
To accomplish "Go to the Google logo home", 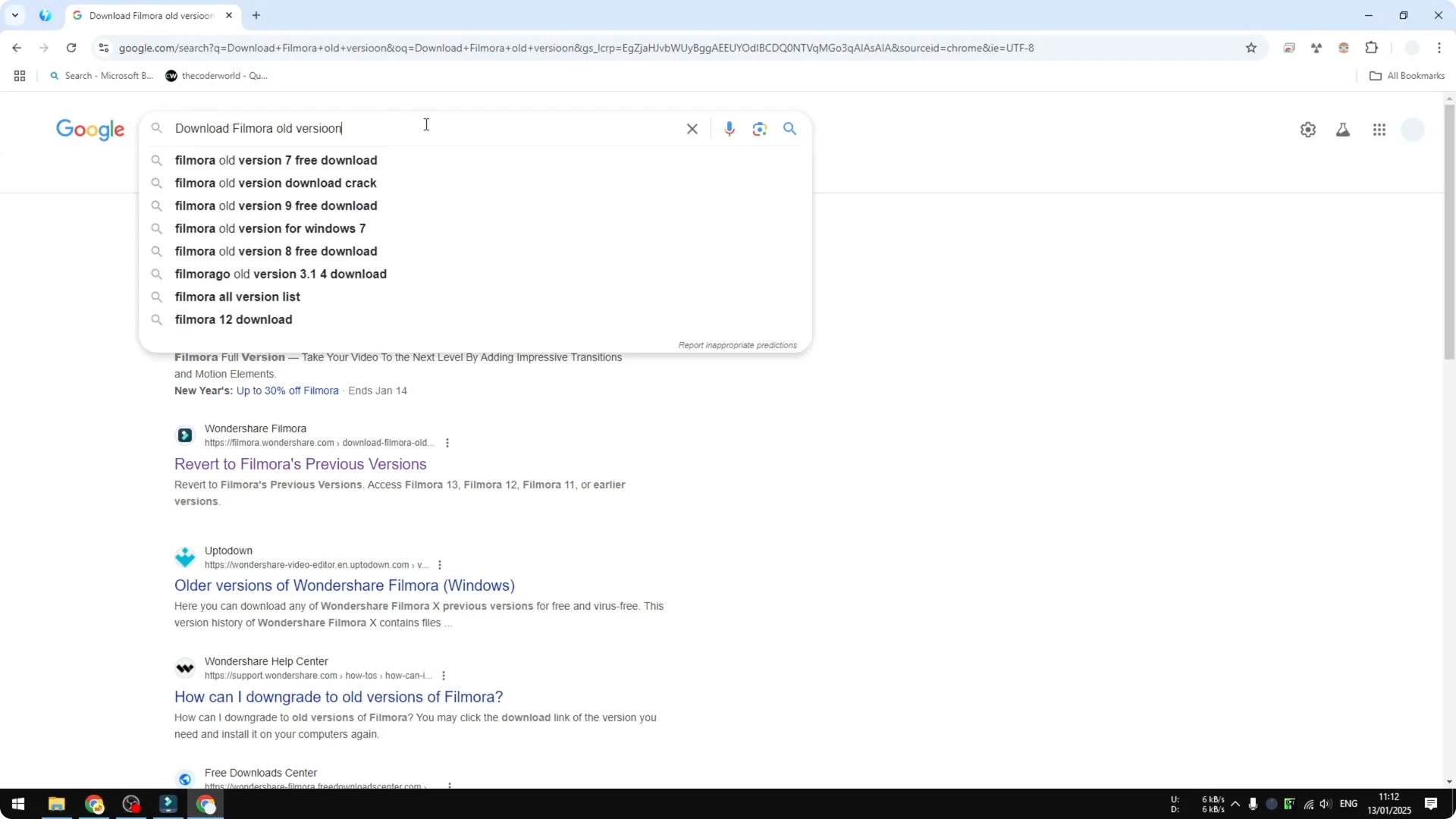I will (90, 130).
